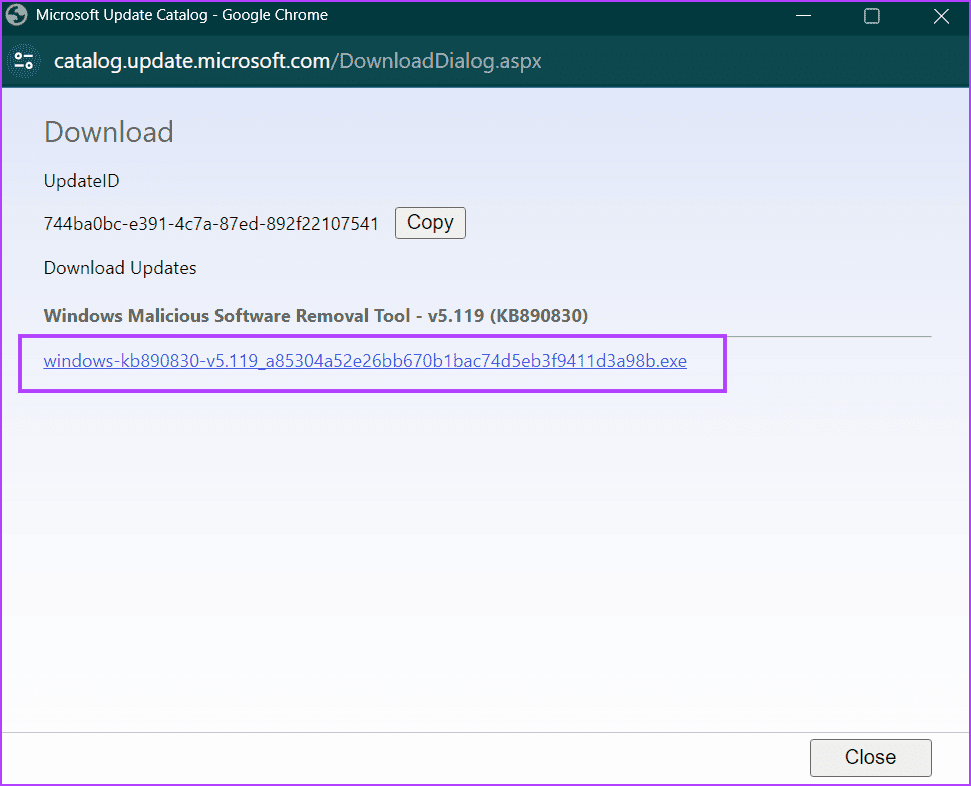971x786 pixels.
Task: Click the 'UpdateID' label
Action: tap(81, 181)
